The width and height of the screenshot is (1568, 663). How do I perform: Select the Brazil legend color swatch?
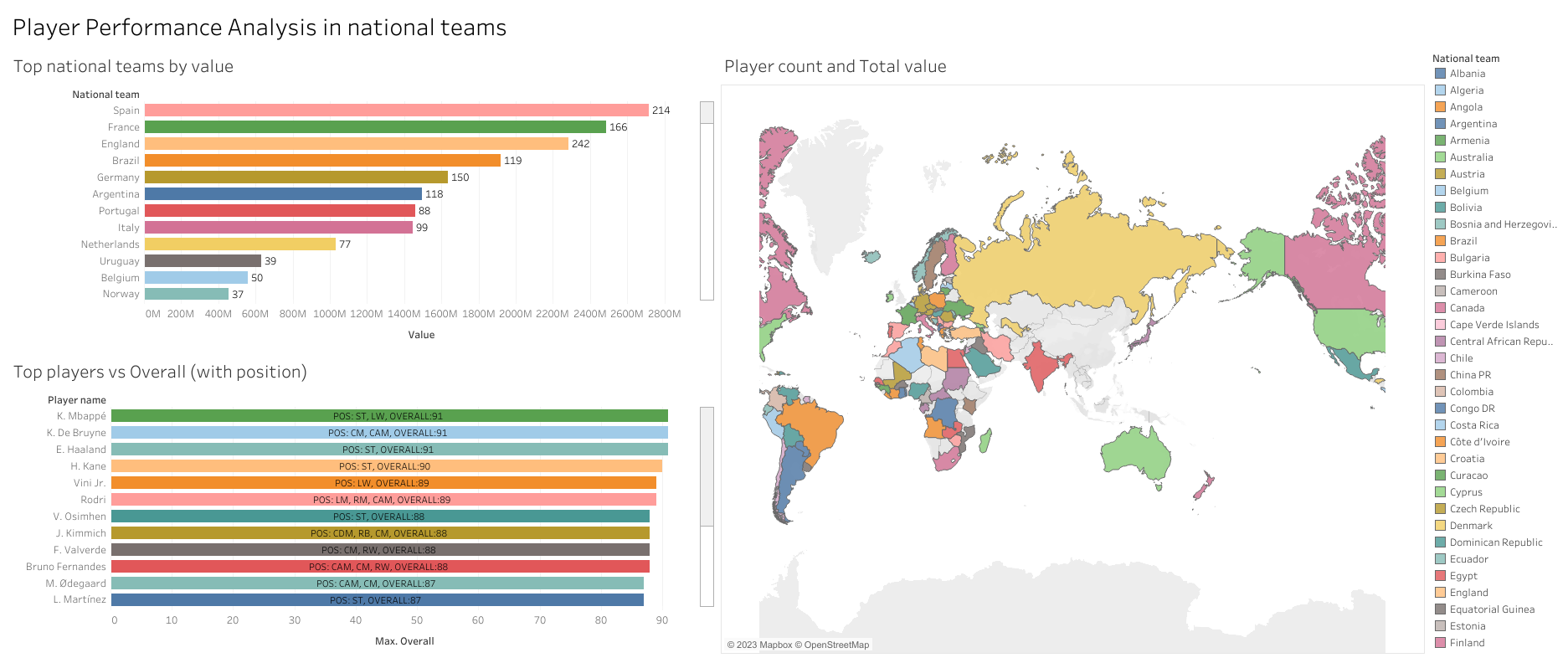(1440, 241)
